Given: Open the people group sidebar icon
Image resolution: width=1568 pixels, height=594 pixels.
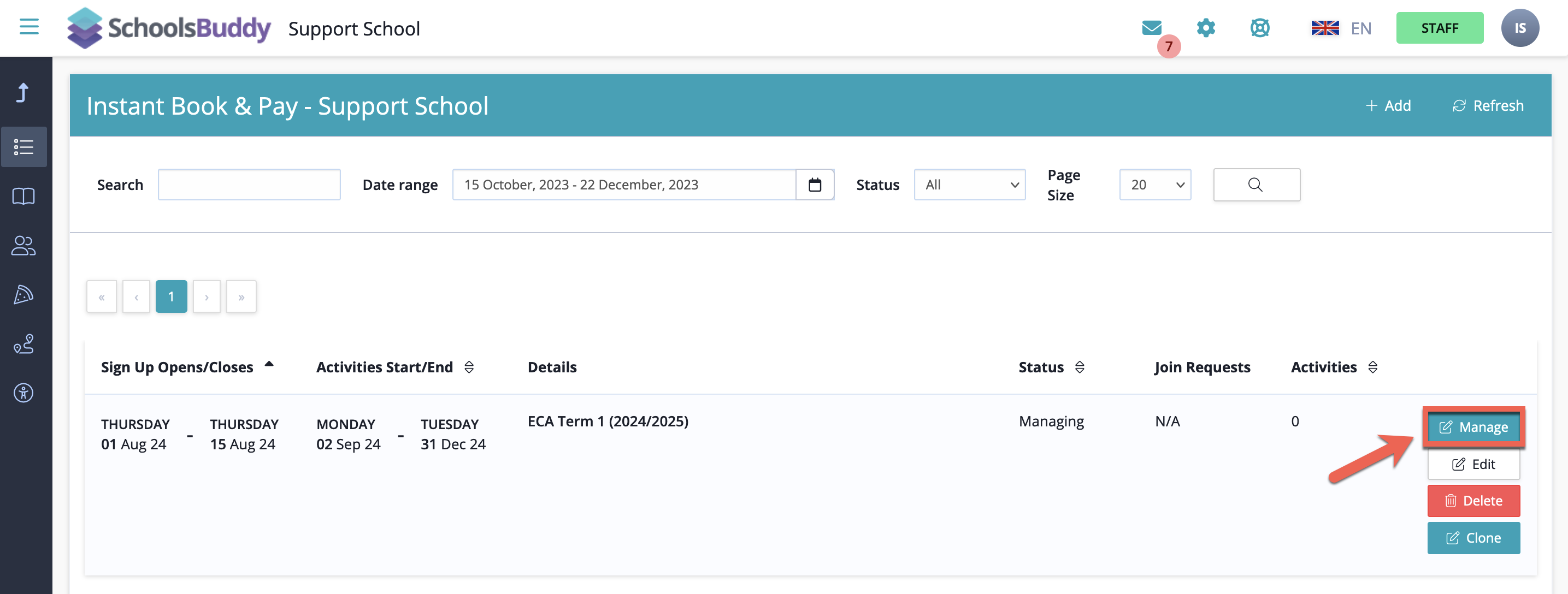Looking at the screenshot, I should pyautogui.click(x=23, y=246).
